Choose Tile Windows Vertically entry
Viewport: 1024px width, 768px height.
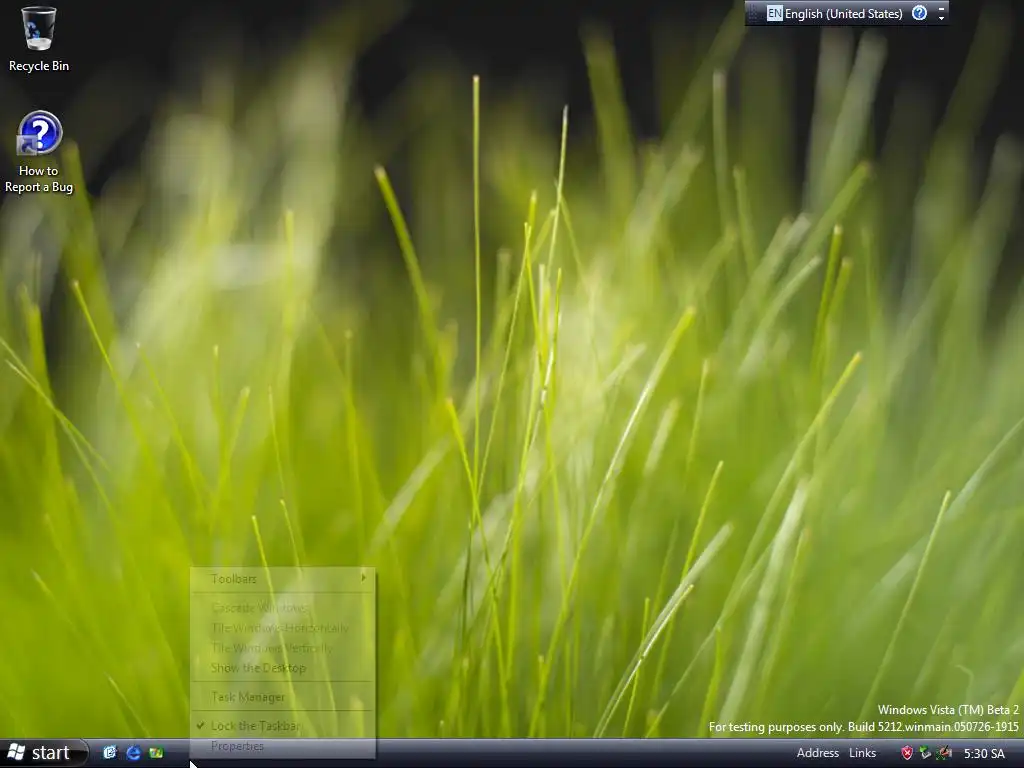[x=283, y=648]
